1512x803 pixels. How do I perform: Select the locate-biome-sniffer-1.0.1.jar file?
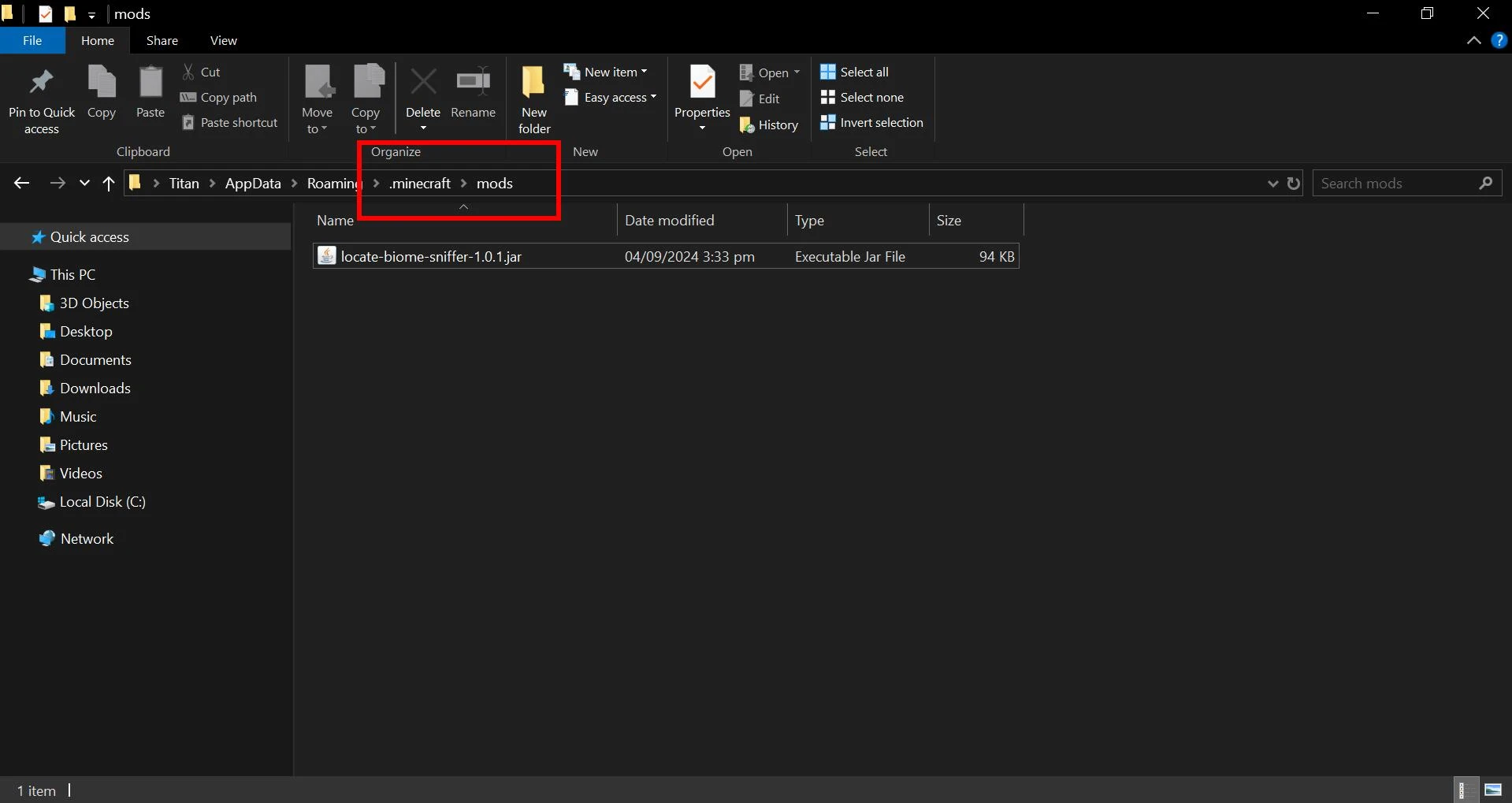click(x=431, y=257)
